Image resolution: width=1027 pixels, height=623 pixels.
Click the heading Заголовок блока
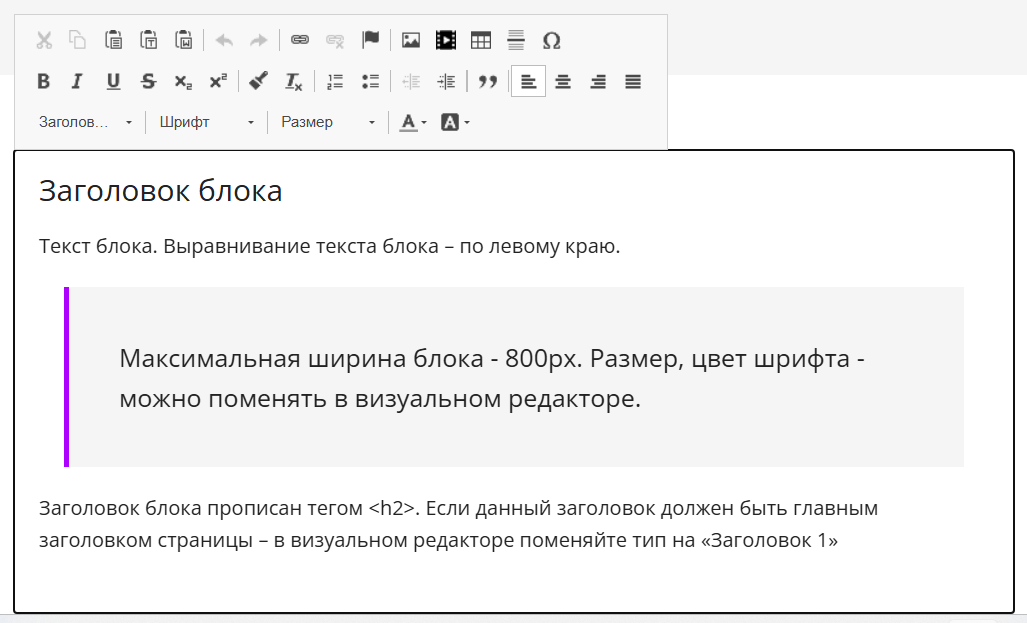[160, 191]
